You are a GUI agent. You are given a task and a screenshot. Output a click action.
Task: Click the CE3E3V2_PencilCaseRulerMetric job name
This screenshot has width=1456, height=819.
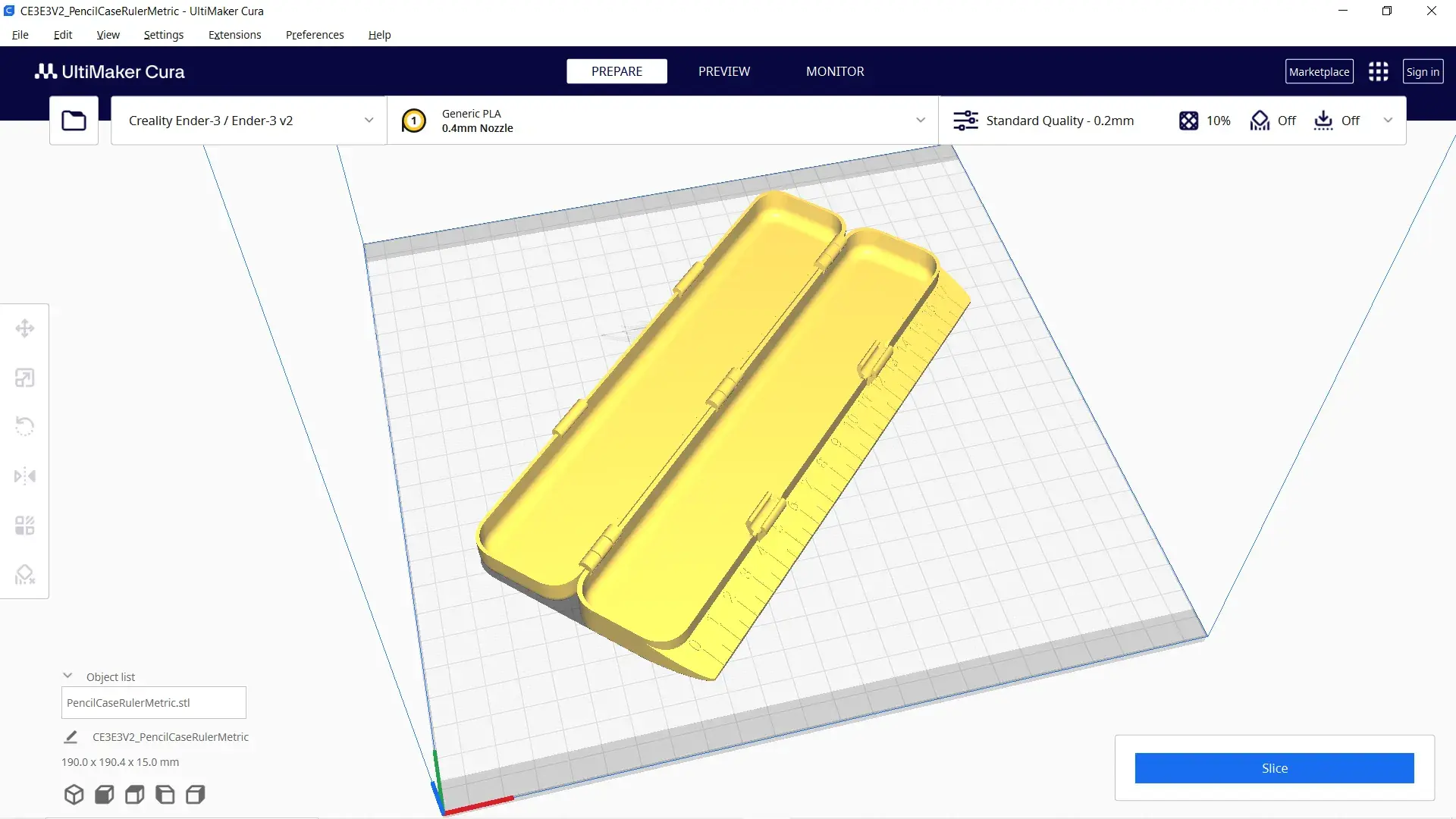coord(171,737)
